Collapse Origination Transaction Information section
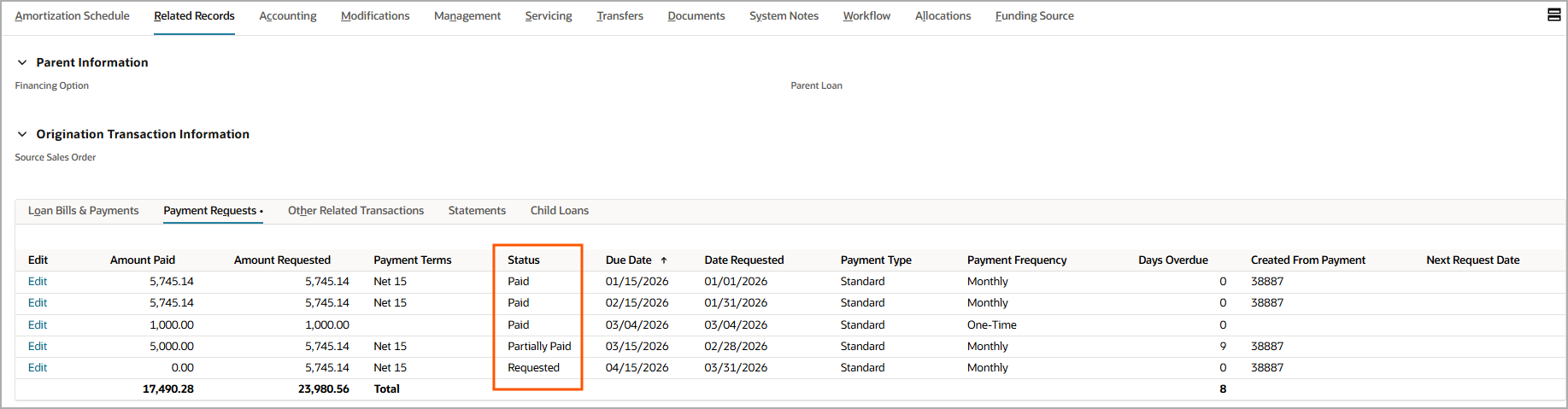The height and width of the screenshot is (409, 1568). [22, 134]
